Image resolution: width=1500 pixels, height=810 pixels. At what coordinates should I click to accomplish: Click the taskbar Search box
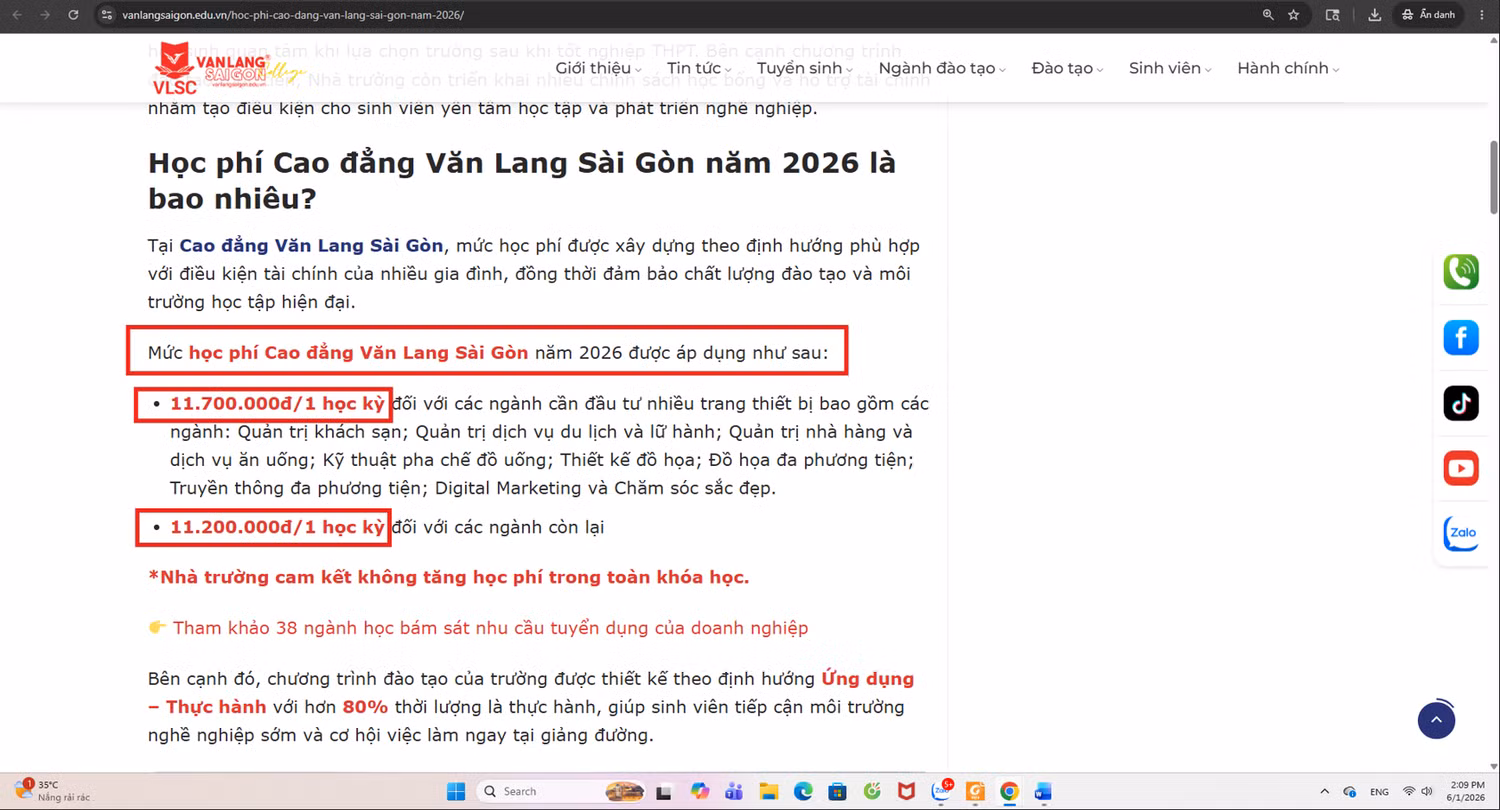coord(561,791)
